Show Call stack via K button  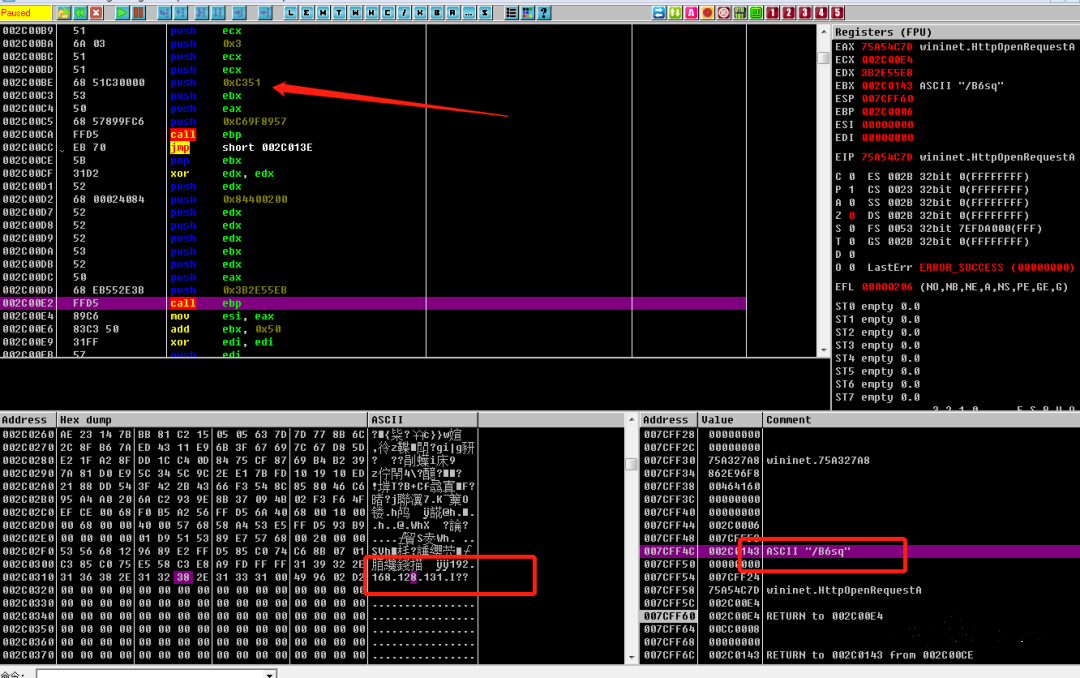[x=420, y=13]
